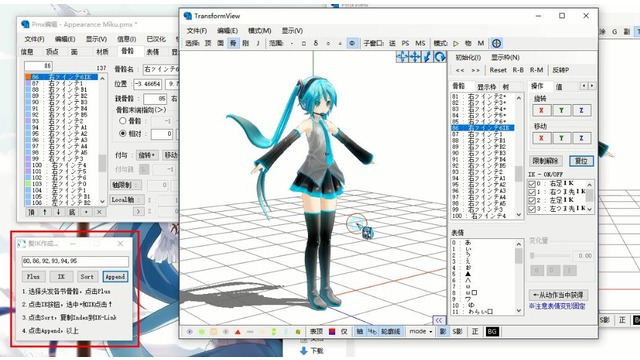640x360 pixels.
Task: Toggle the 轴 axis display button
Action: 359,332
